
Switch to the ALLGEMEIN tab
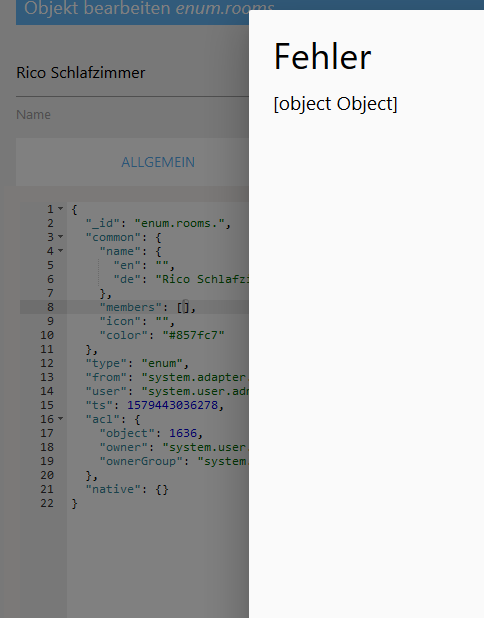pyautogui.click(x=158, y=162)
